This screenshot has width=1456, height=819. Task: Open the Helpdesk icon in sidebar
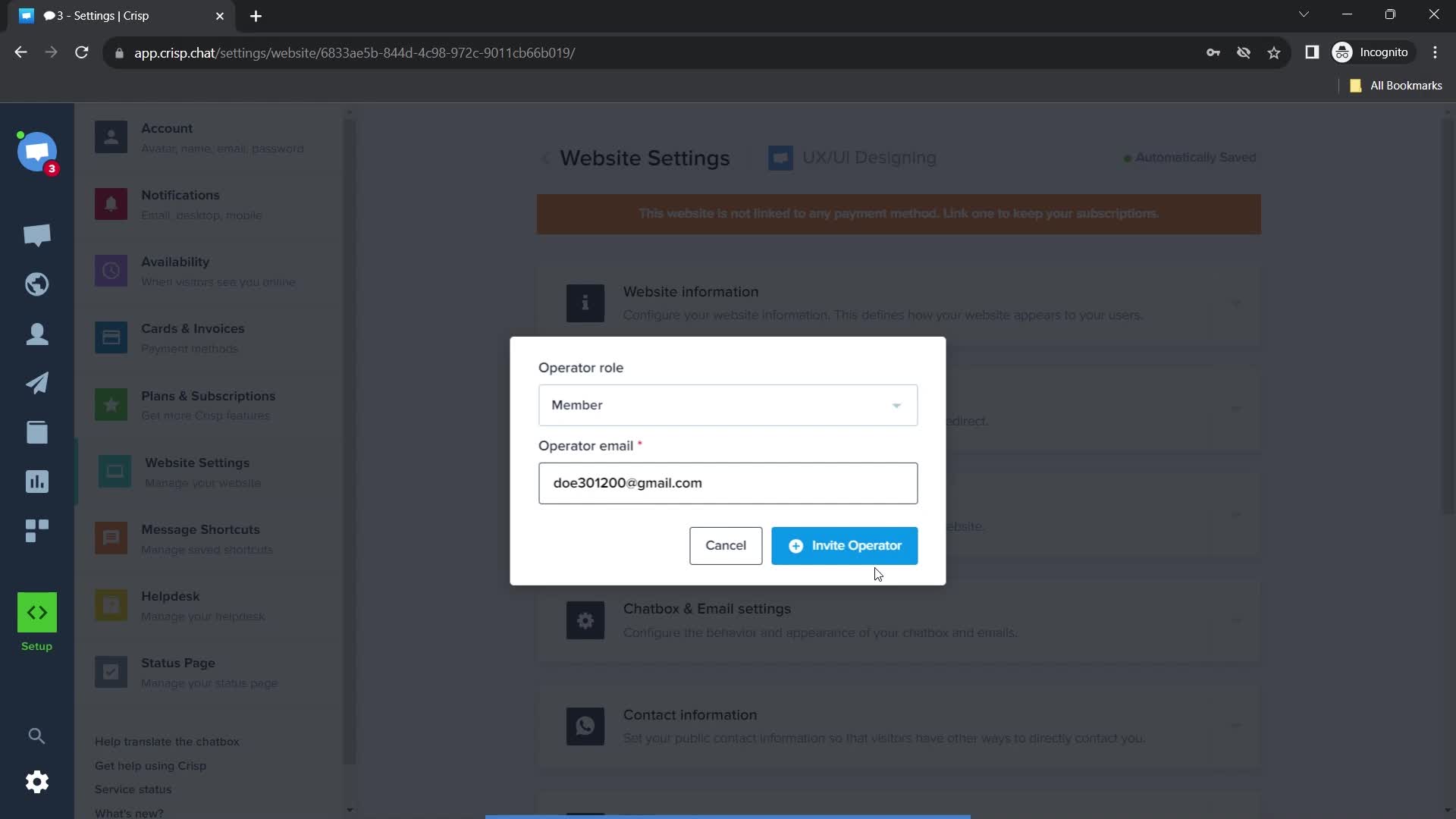pos(111,605)
